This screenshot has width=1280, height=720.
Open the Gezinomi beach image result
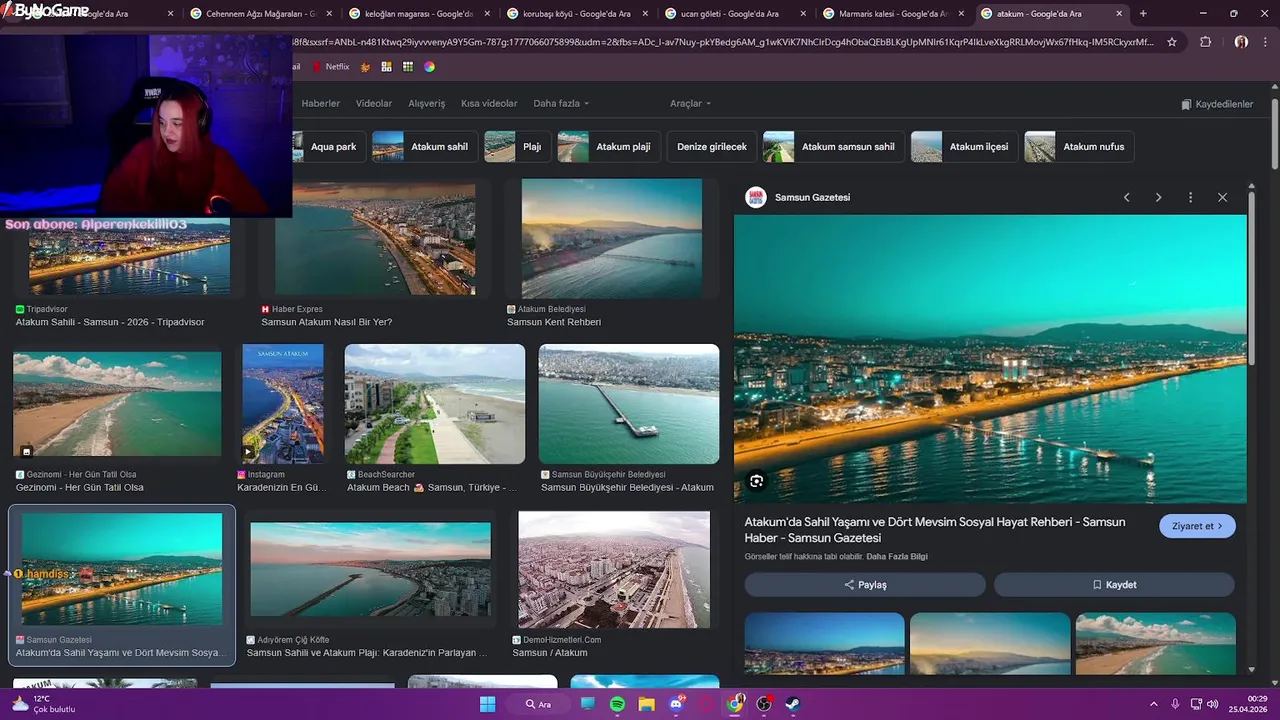[117, 404]
